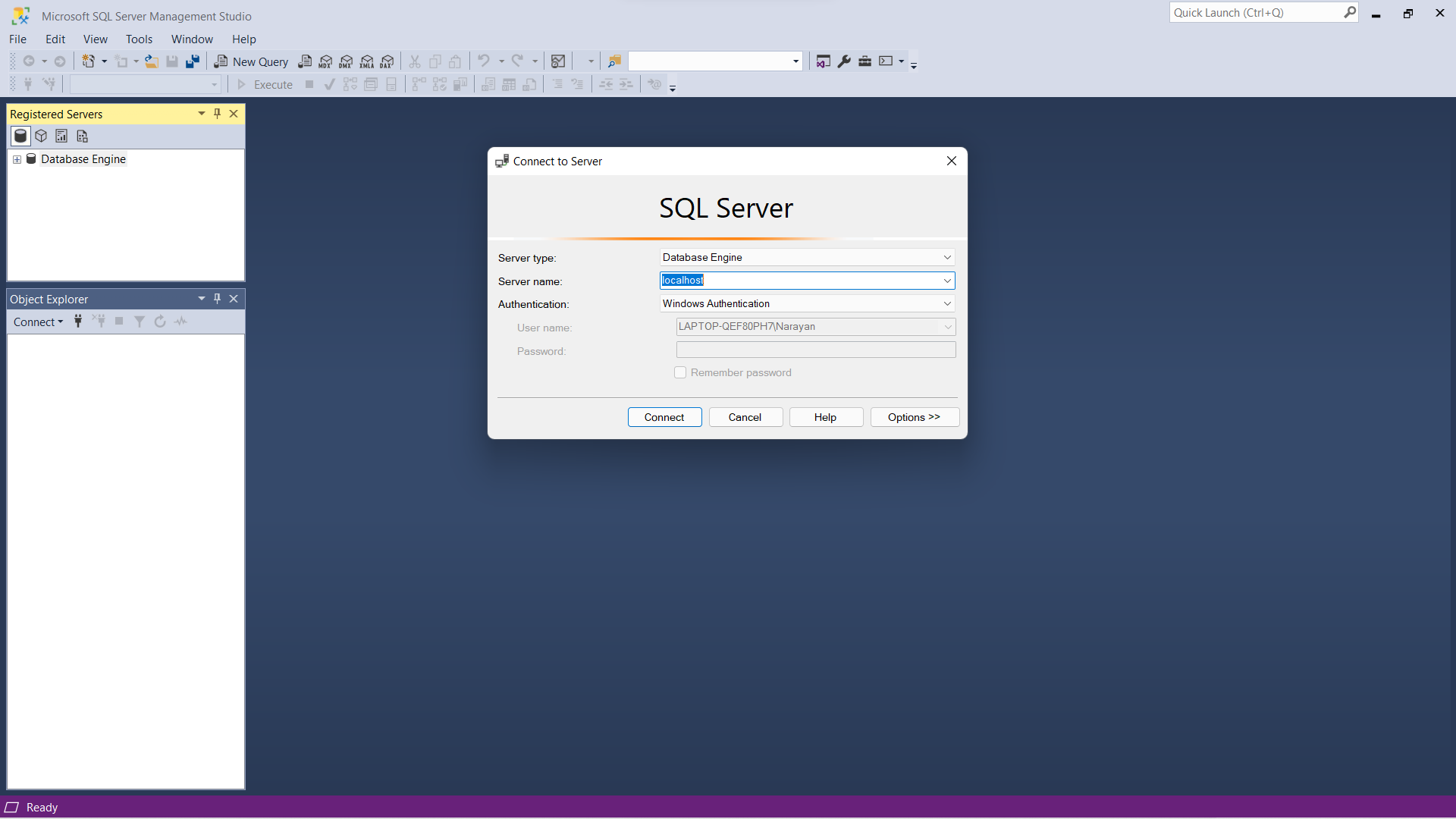1456x819 pixels.
Task: Click the Find in Files icon
Action: [x=614, y=61]
